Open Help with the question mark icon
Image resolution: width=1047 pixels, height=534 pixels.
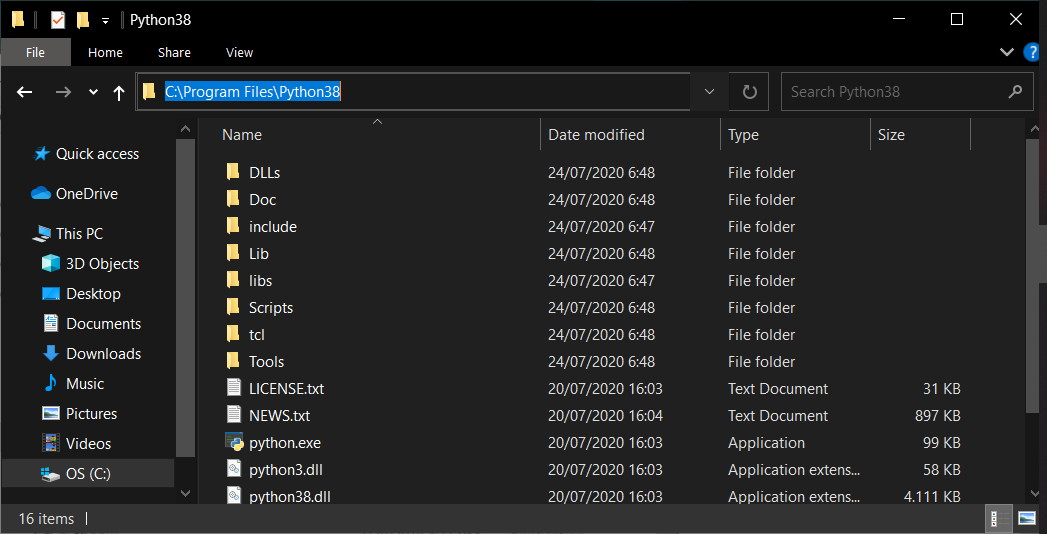(x=1032, y=52)
